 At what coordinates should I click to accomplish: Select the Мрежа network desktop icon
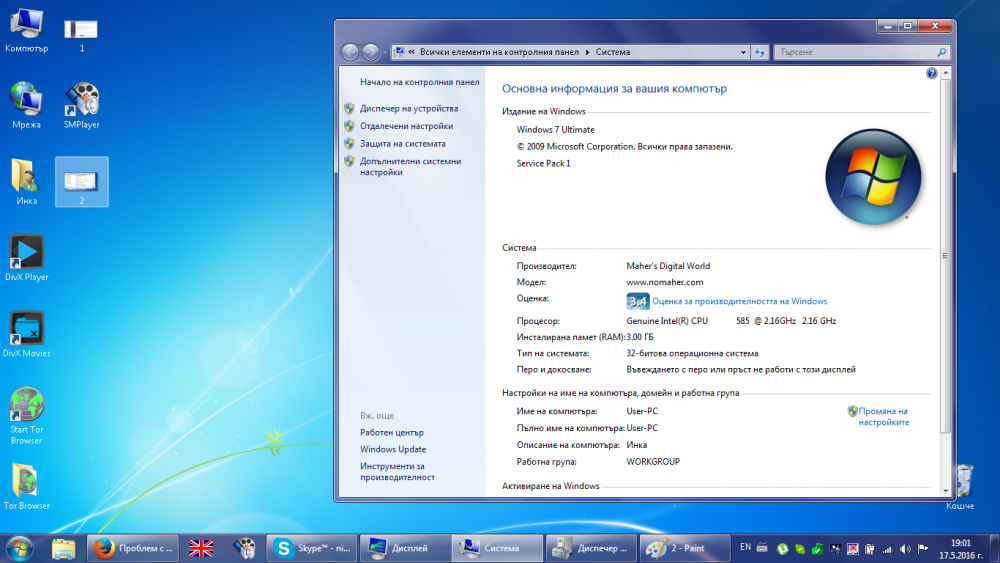26,106
